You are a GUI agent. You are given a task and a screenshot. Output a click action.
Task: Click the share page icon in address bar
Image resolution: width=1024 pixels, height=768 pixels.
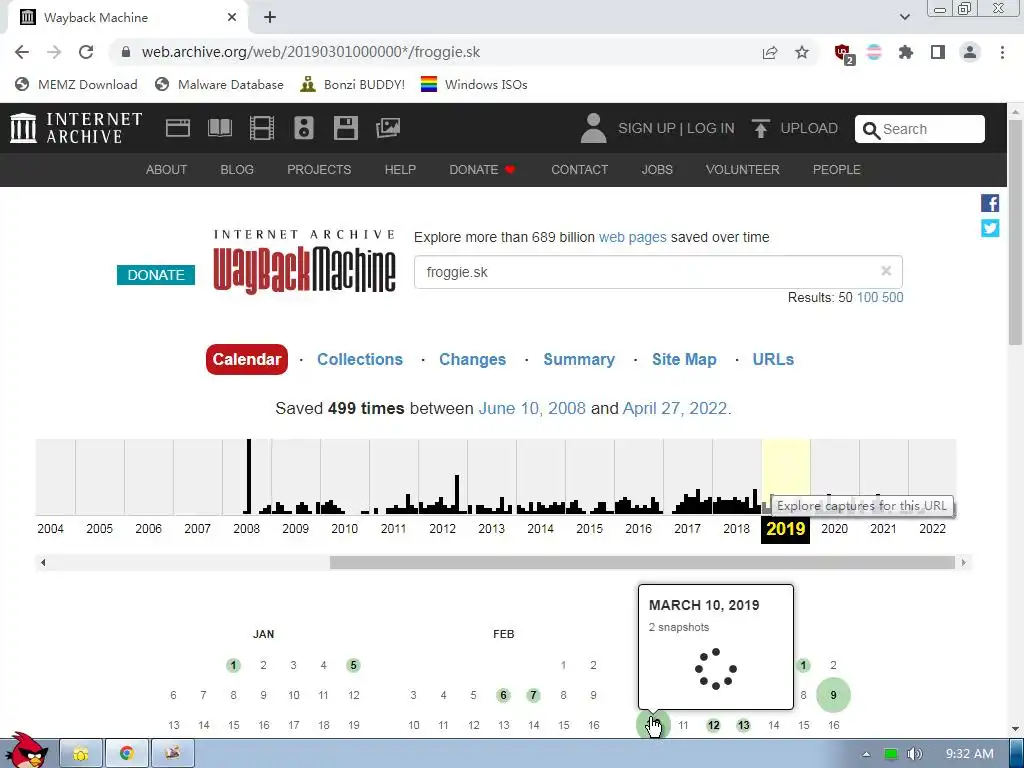(x=770, y=52)
